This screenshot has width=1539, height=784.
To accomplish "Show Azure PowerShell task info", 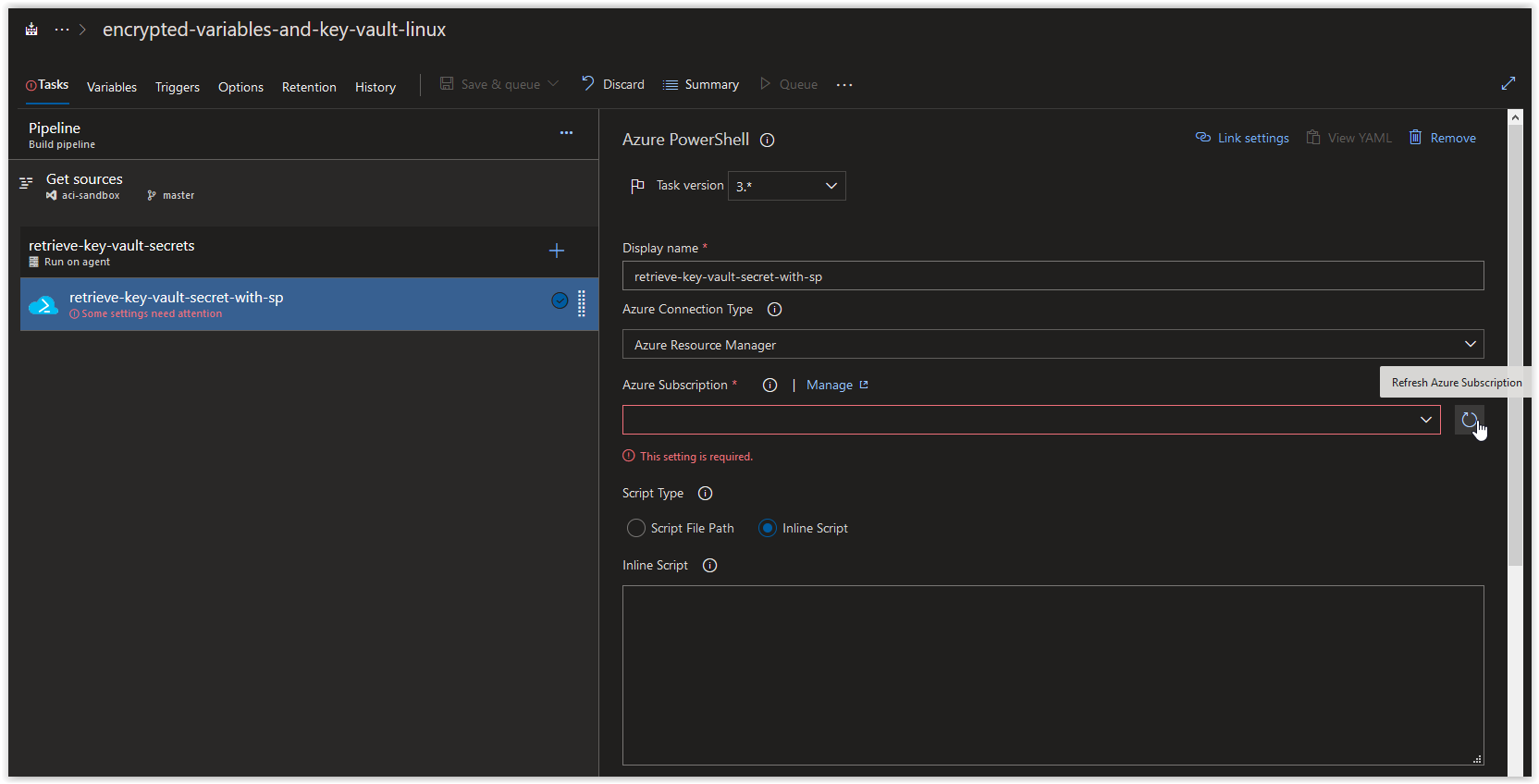I will pyautogui.click(x=767, y=141).
